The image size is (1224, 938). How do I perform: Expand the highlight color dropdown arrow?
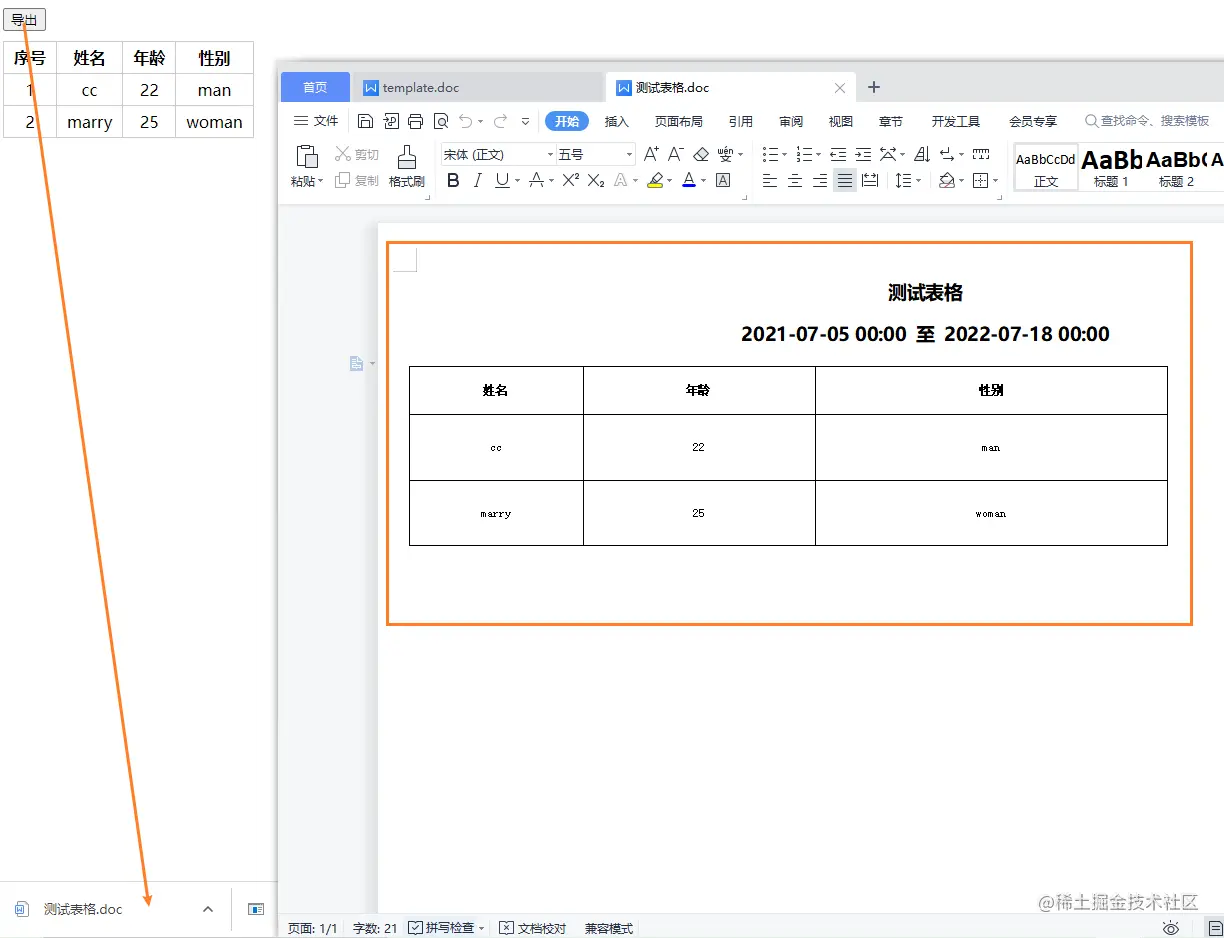tap(670, 181)
